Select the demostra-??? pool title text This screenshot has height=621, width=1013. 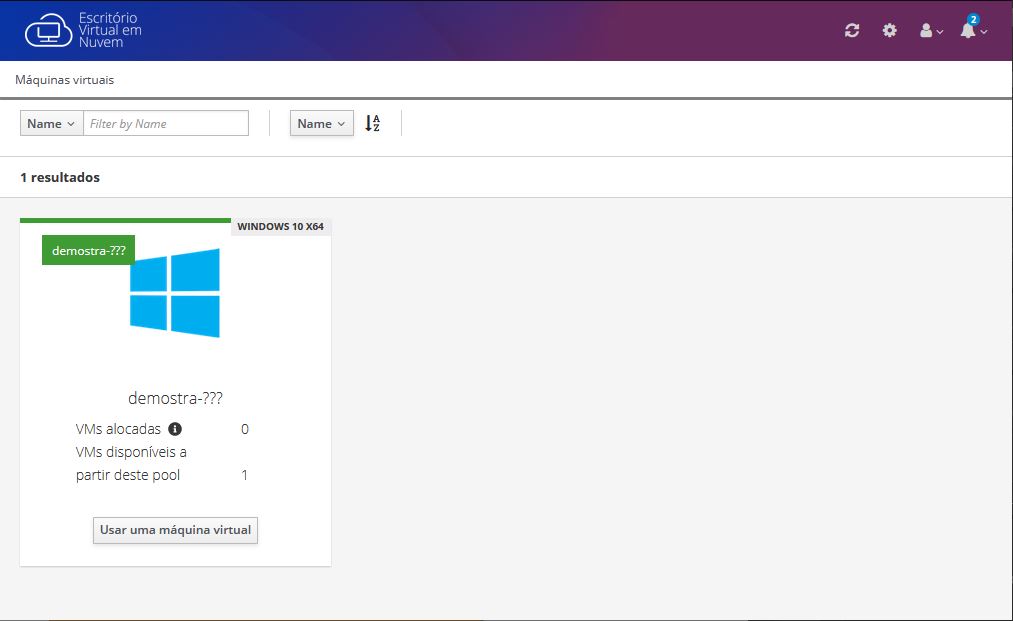tap(175, 398)
